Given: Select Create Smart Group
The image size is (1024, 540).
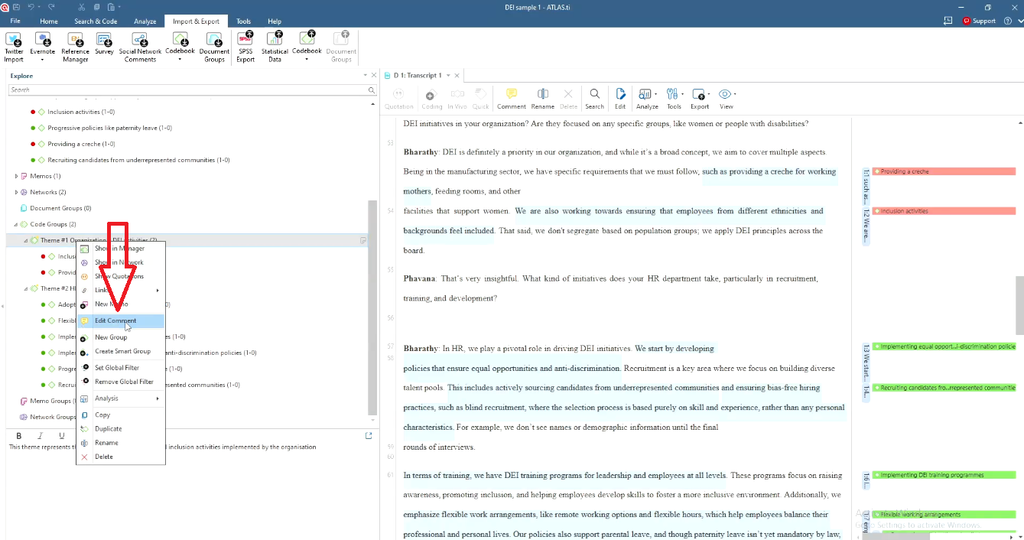Looking at the screenshot, I should coord(121,351).
